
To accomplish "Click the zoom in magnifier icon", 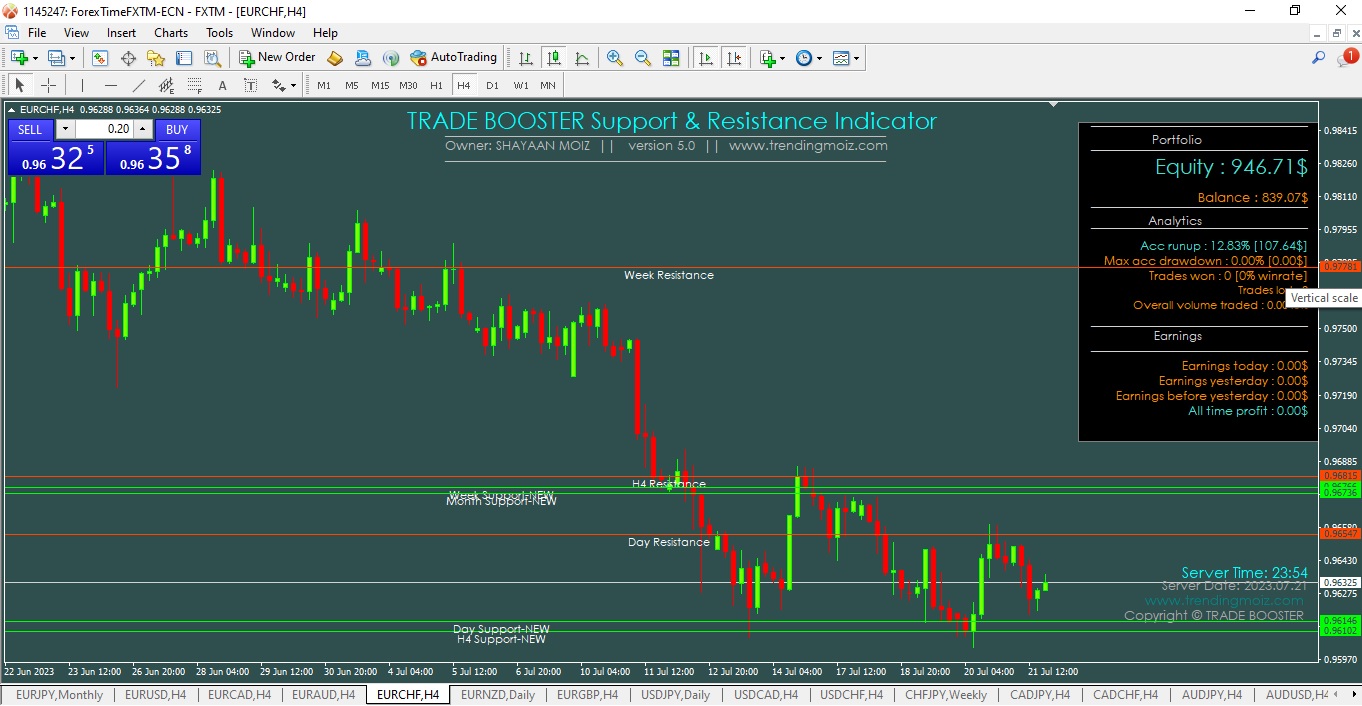I will coord(615,58).
